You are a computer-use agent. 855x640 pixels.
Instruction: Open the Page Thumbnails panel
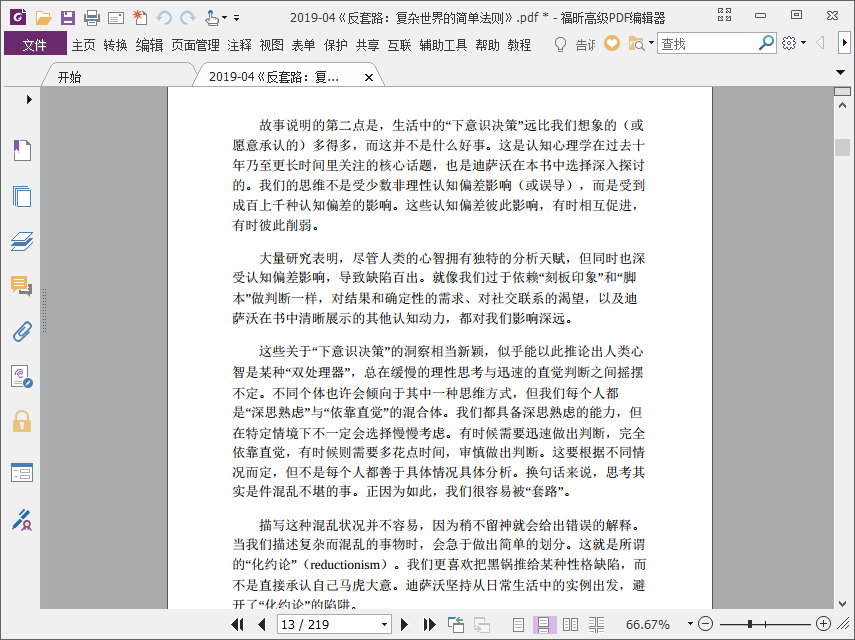(x=22, y=196)
